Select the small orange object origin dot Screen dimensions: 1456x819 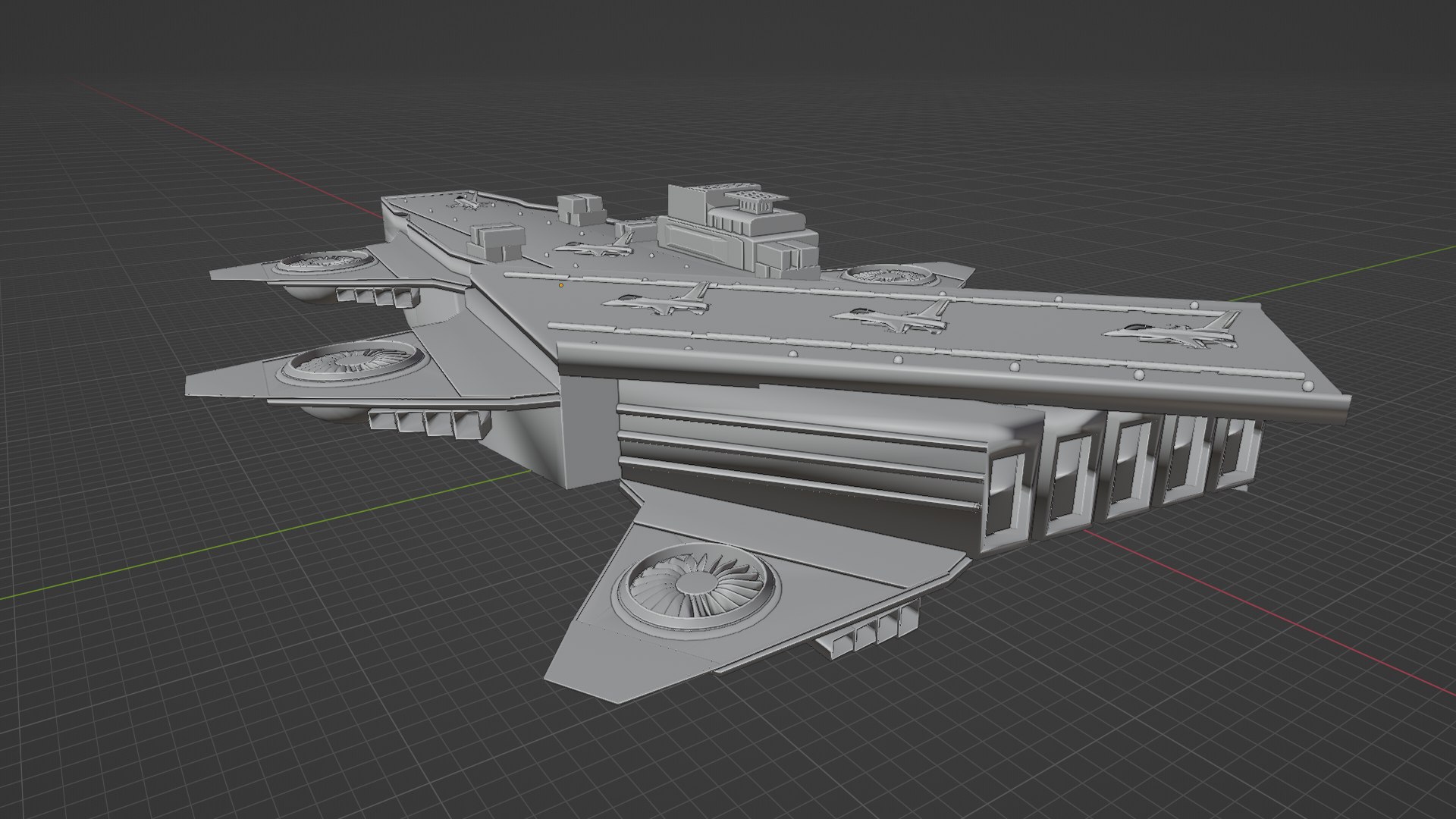[561, 285]
